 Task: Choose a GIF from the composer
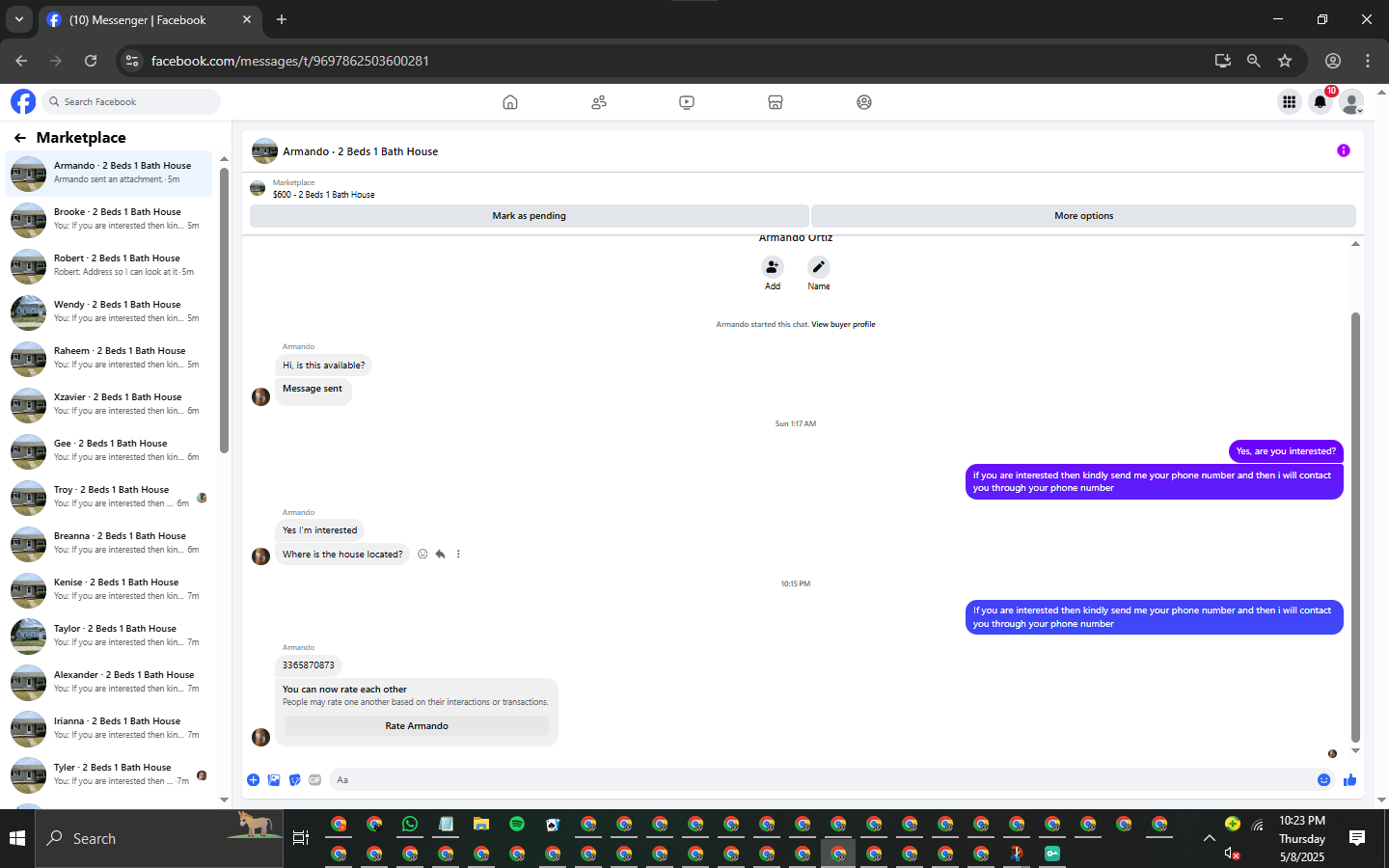point(314,780)
